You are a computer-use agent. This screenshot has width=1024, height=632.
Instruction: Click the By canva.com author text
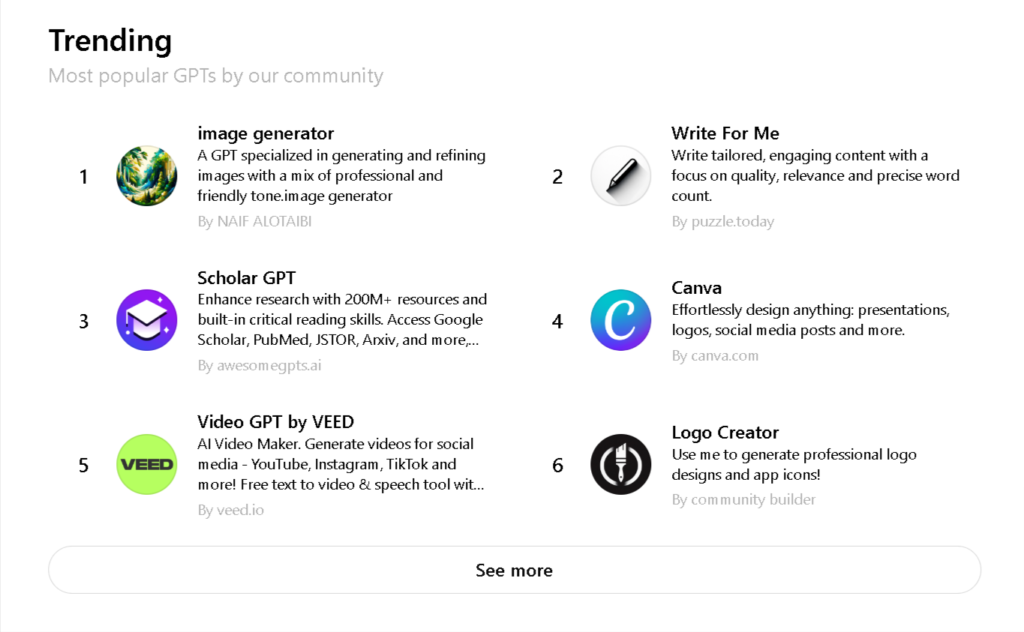[715, 356]
